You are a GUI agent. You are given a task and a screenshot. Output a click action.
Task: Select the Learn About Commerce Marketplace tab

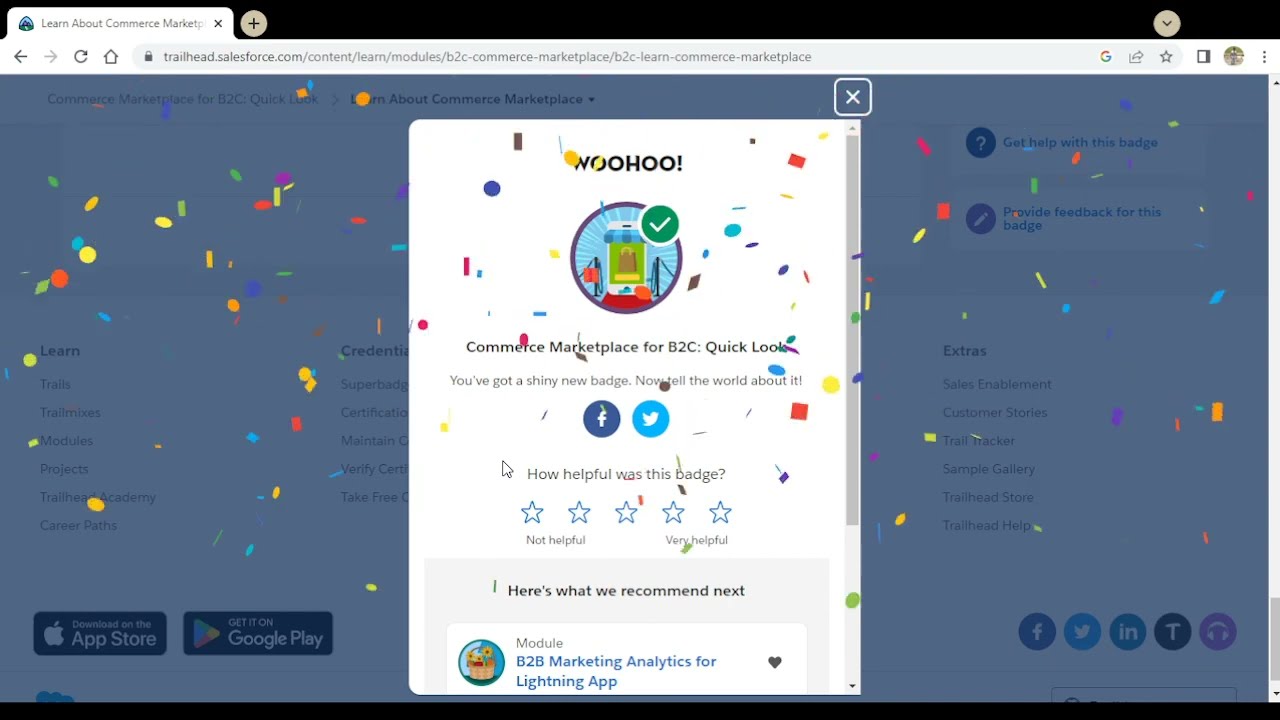(120, 23)
